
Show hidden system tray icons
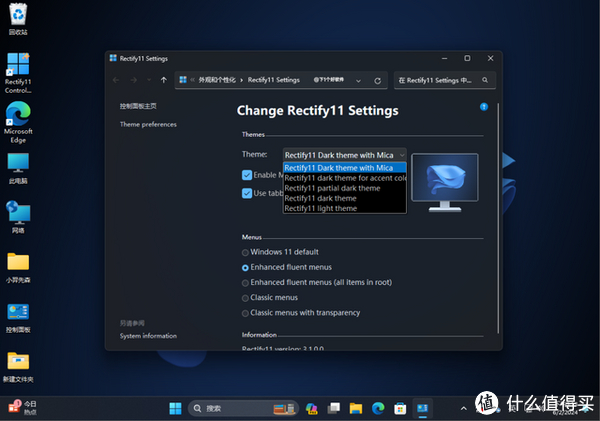(x=463, y=408)
